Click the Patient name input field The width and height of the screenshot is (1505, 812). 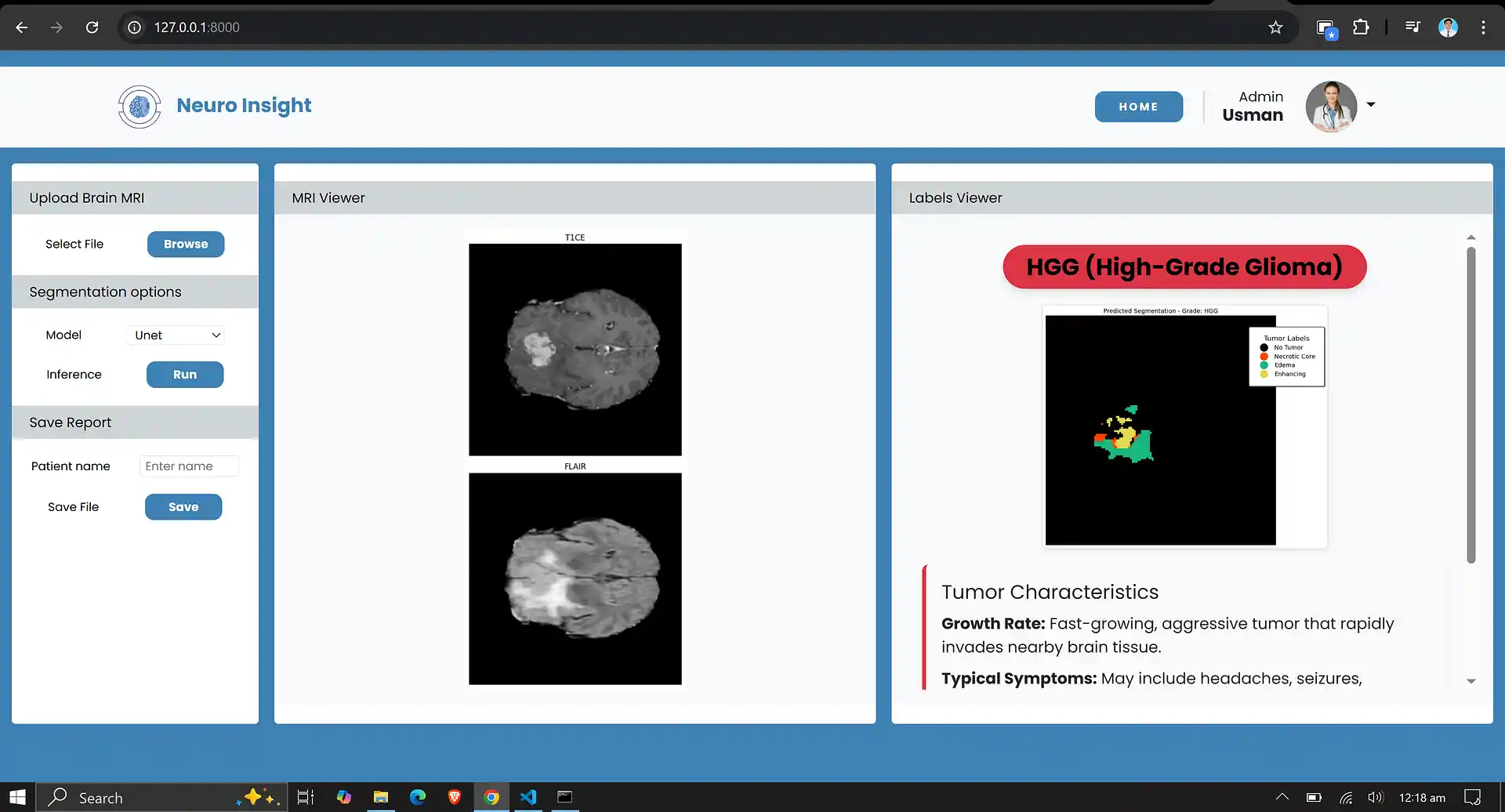[x=189, y=466]
